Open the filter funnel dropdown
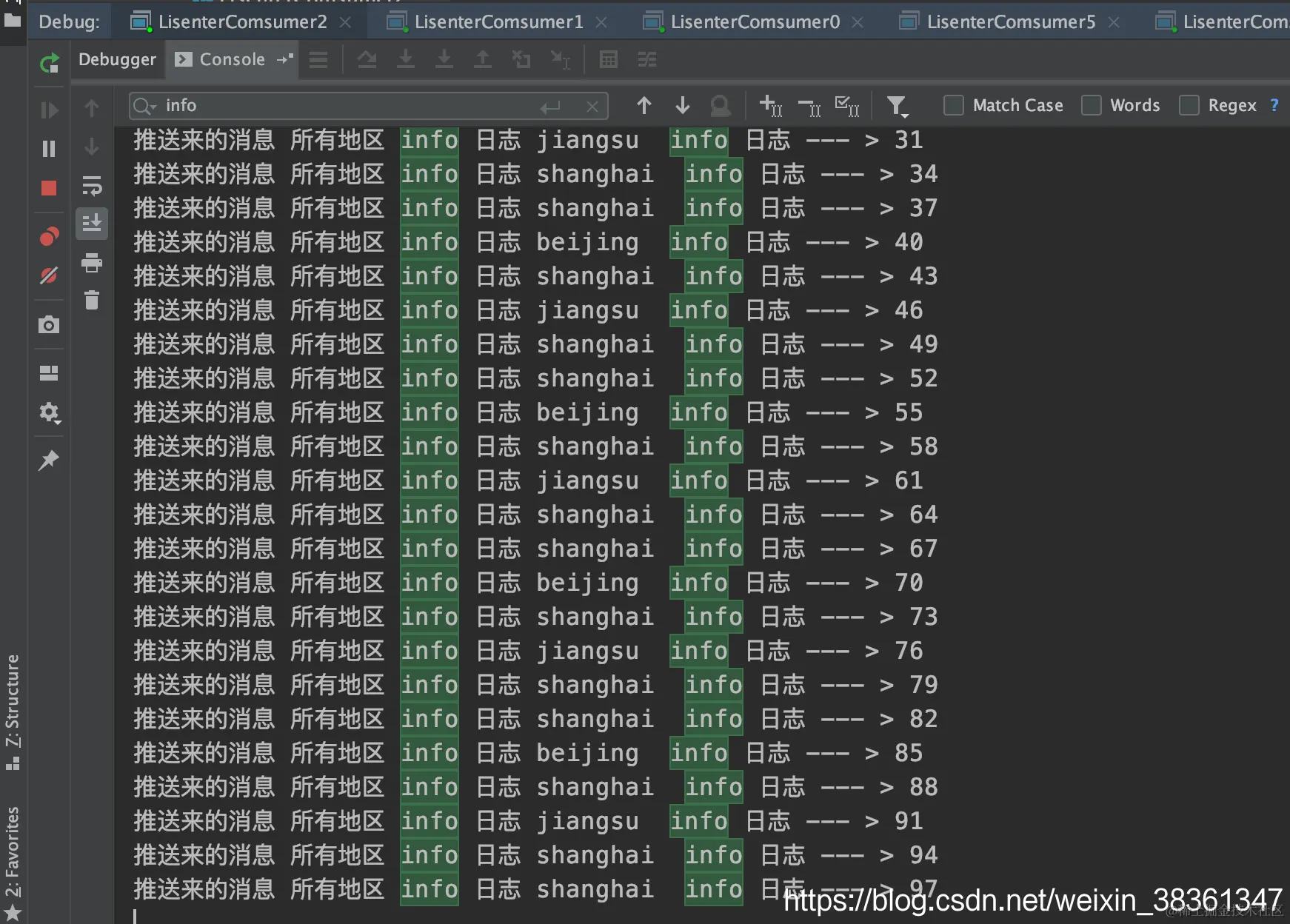The height and width of the screenshot is (924, 1290). point(898,106)
